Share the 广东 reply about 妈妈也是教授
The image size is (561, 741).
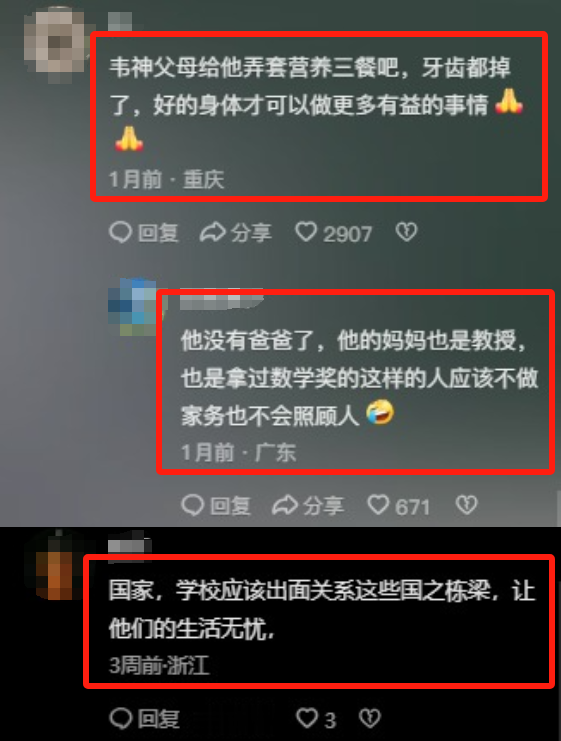308,506
